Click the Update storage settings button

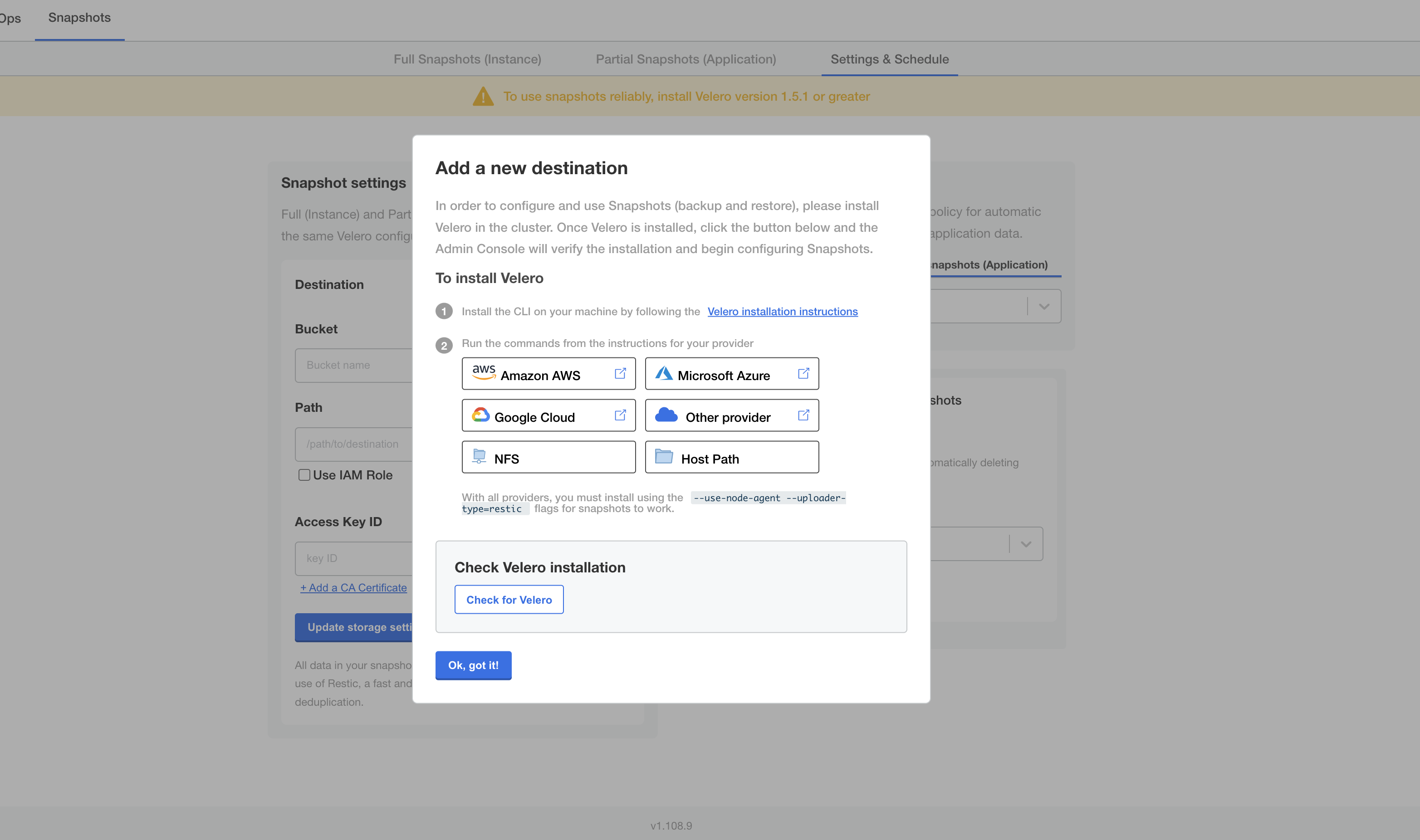click(354, 627)
